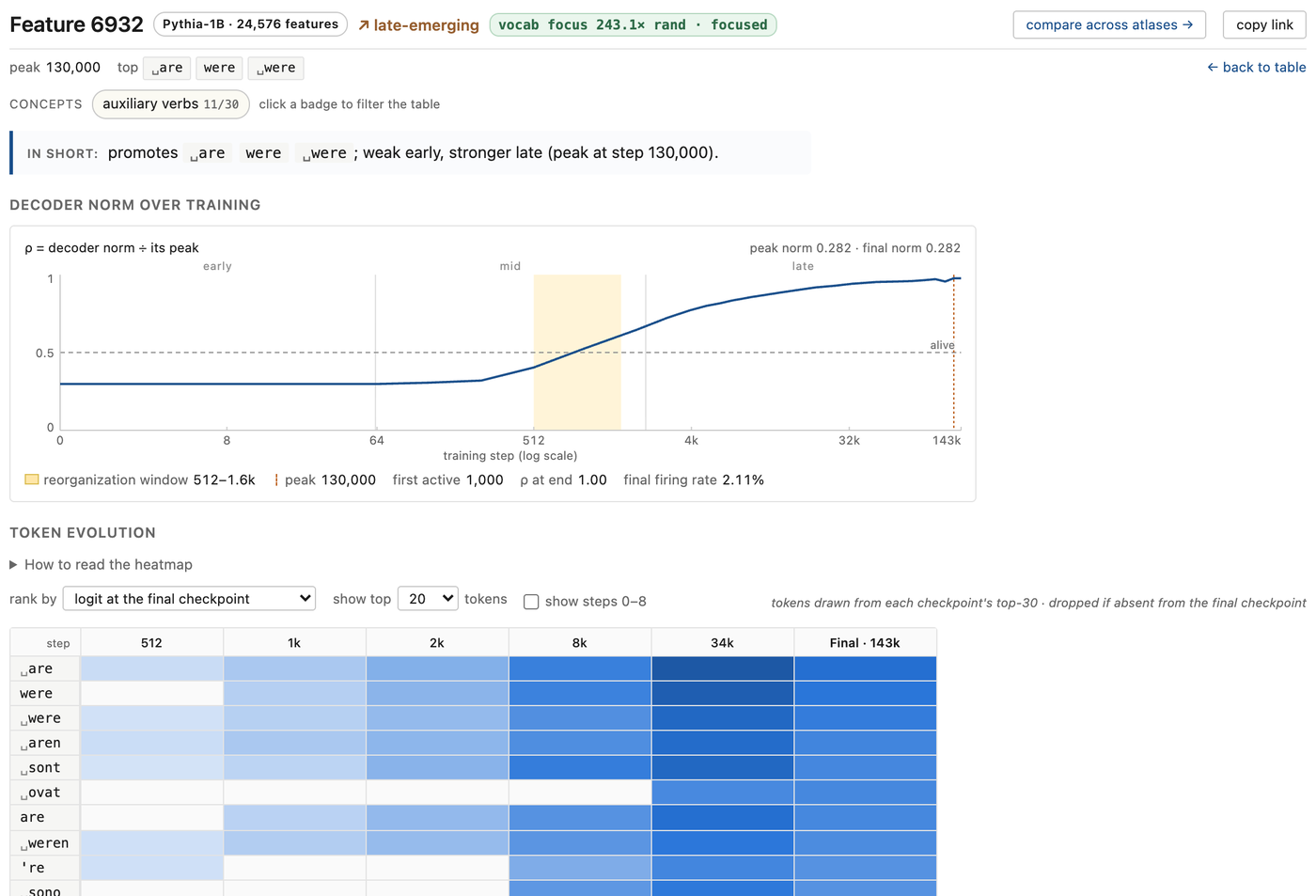Click the ␣weren token row label

[x=44, y=843]
